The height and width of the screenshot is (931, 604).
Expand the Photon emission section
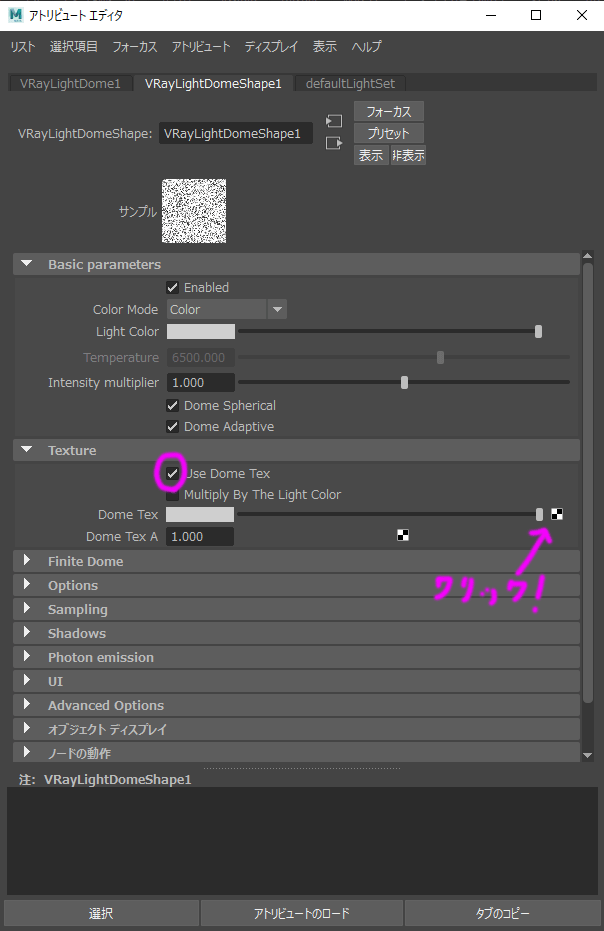point(27,657)
